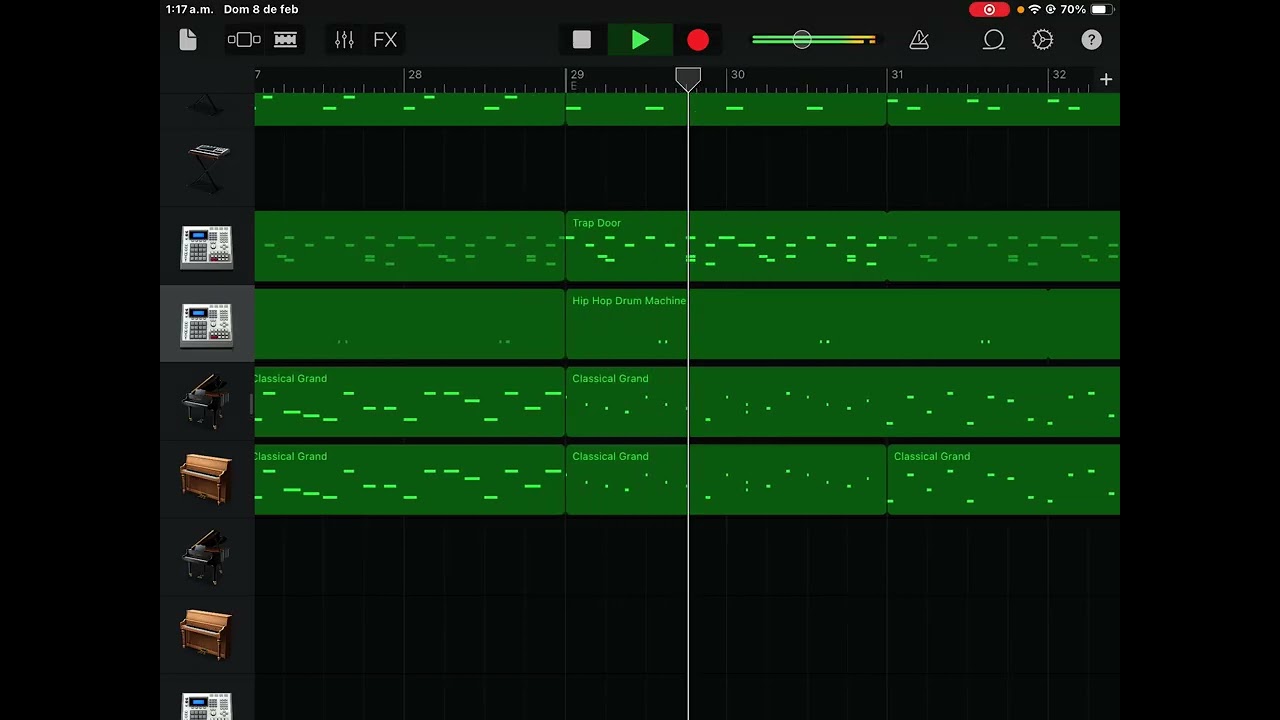Tap the red screen recording indicator
The image size is (1280, 720).
[990, 9]
